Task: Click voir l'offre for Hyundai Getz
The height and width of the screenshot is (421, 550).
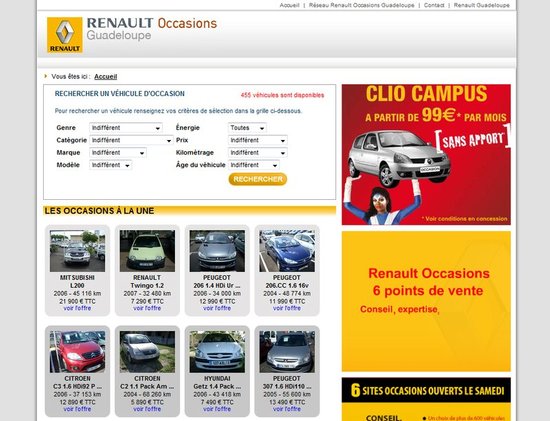Action: 217,409
